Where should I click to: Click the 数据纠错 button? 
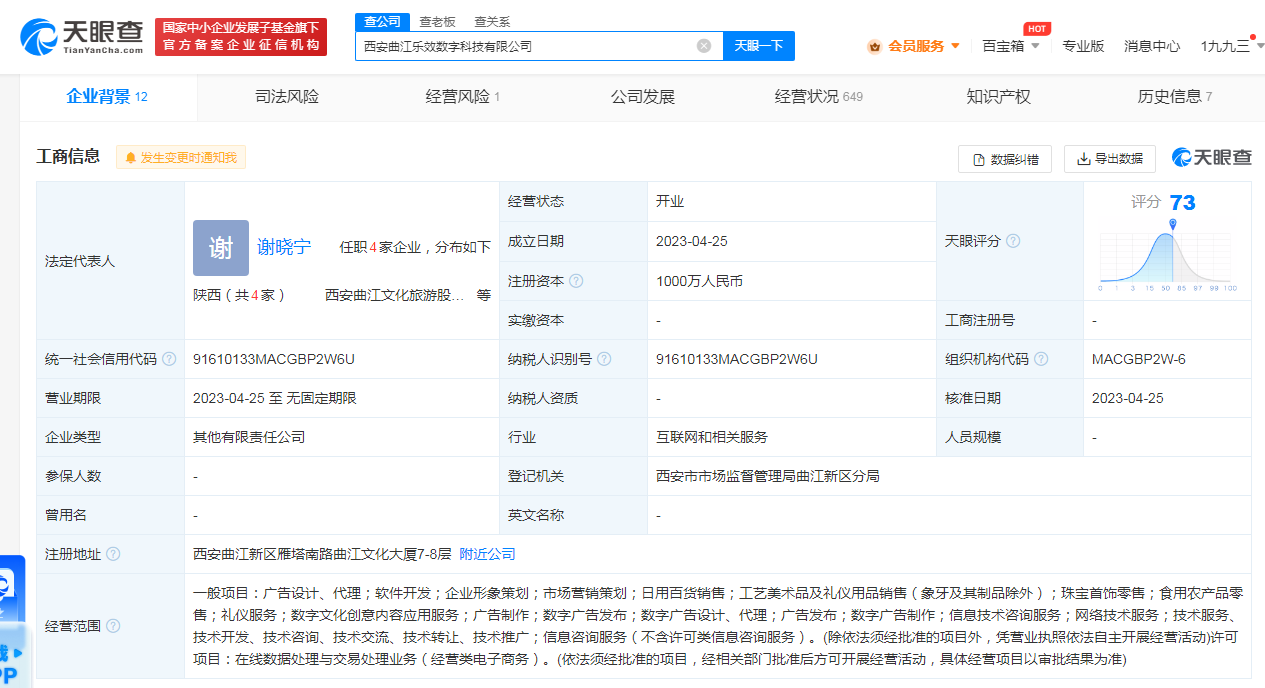tap(1005, 159)
